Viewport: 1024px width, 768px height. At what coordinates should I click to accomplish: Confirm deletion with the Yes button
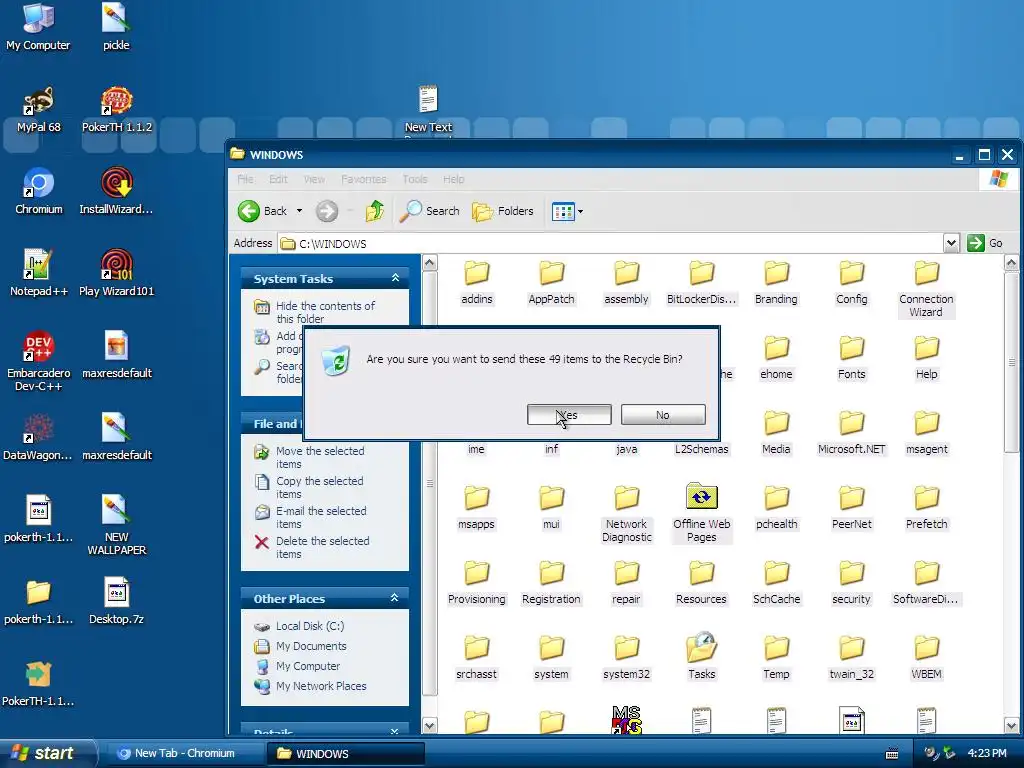569,415
